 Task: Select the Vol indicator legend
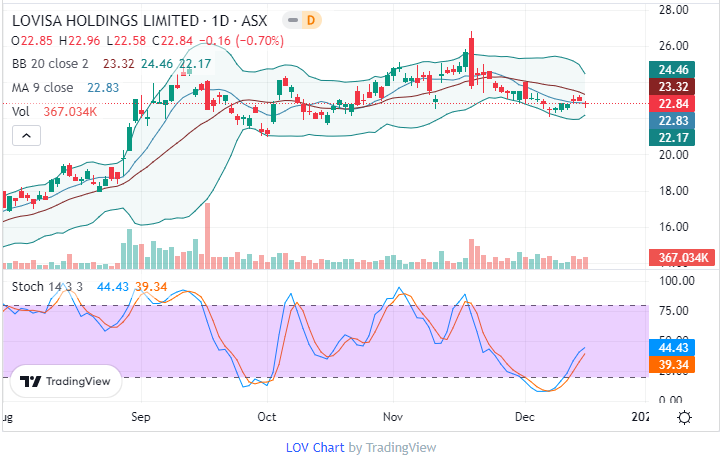coord(21,112)
